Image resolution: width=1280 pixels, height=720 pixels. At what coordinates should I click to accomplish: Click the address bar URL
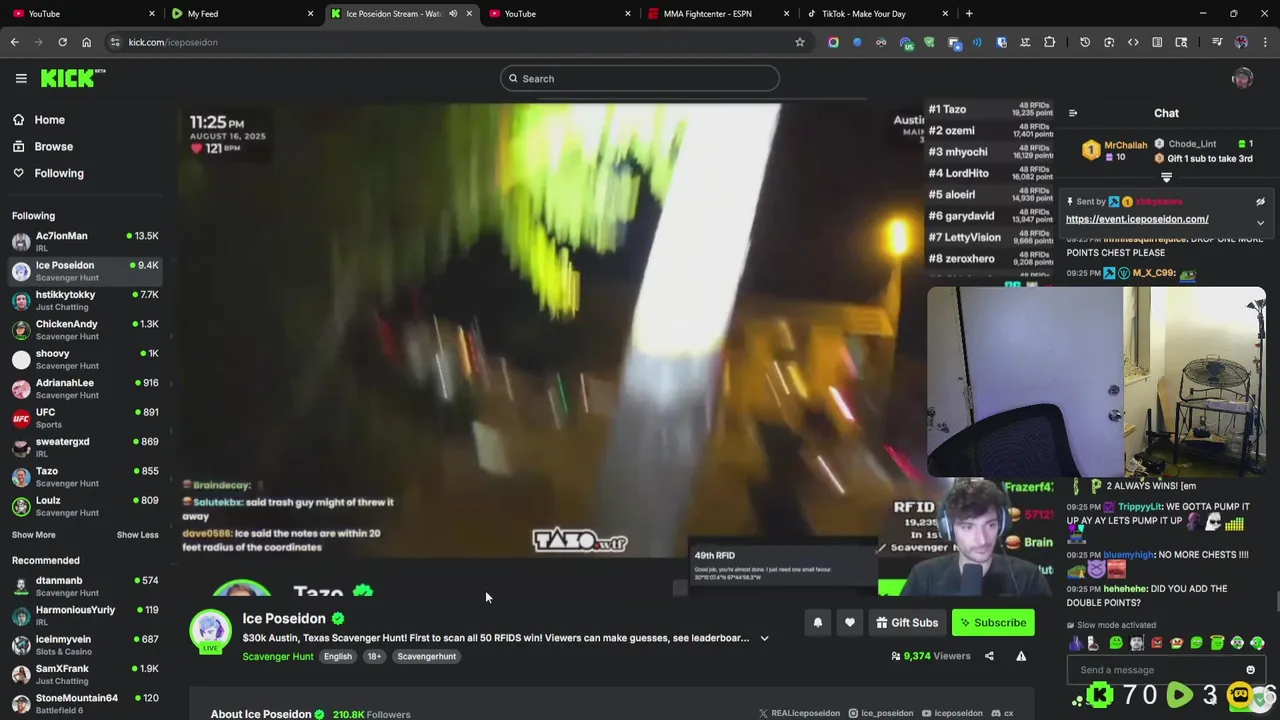pos(173,42)
